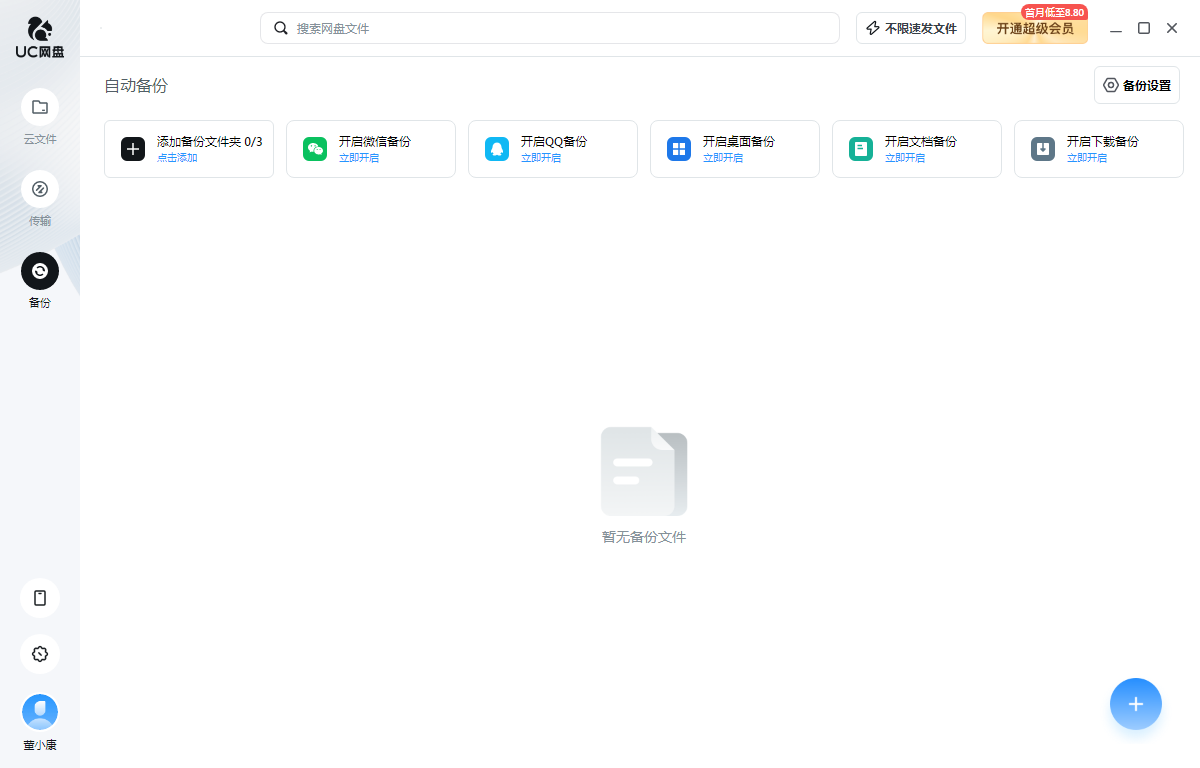Image resolution: width=1200 pixels, height=768 pixels.
Task: Click the 首月低至8.80 promo badge
Action: pos(1054,12)
